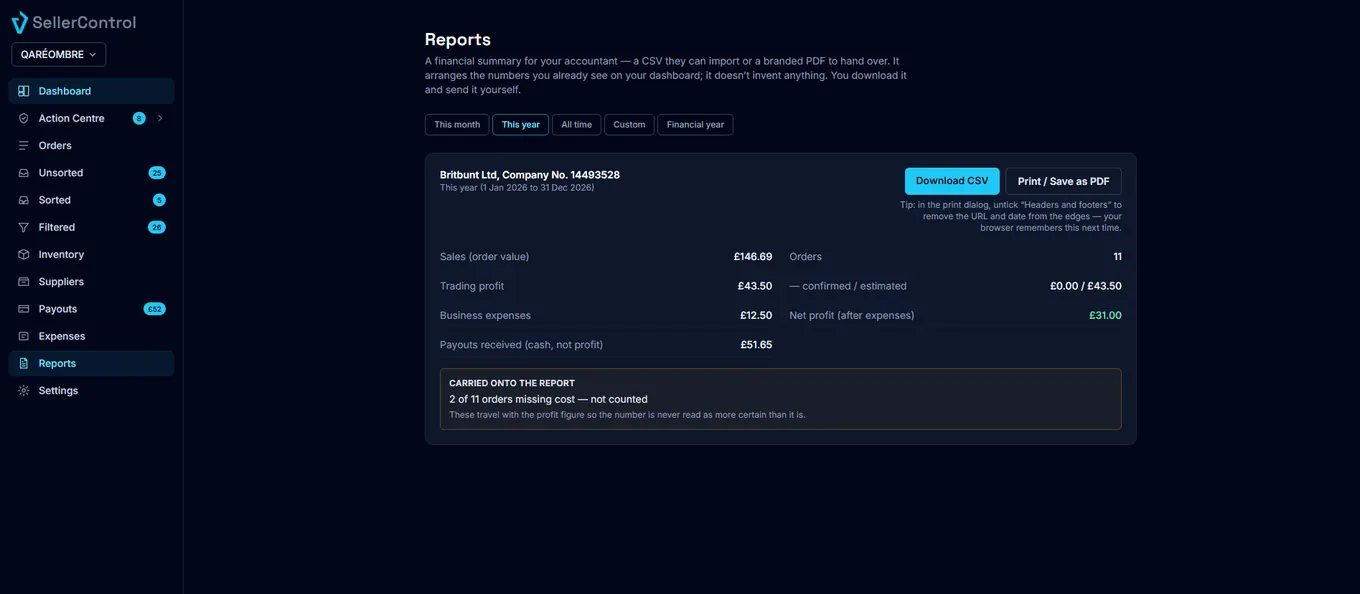The image size is (1360, 594).
Task: Click the Net profit value £31.00
Action: pyautogui.click(x=1105, y=315)
